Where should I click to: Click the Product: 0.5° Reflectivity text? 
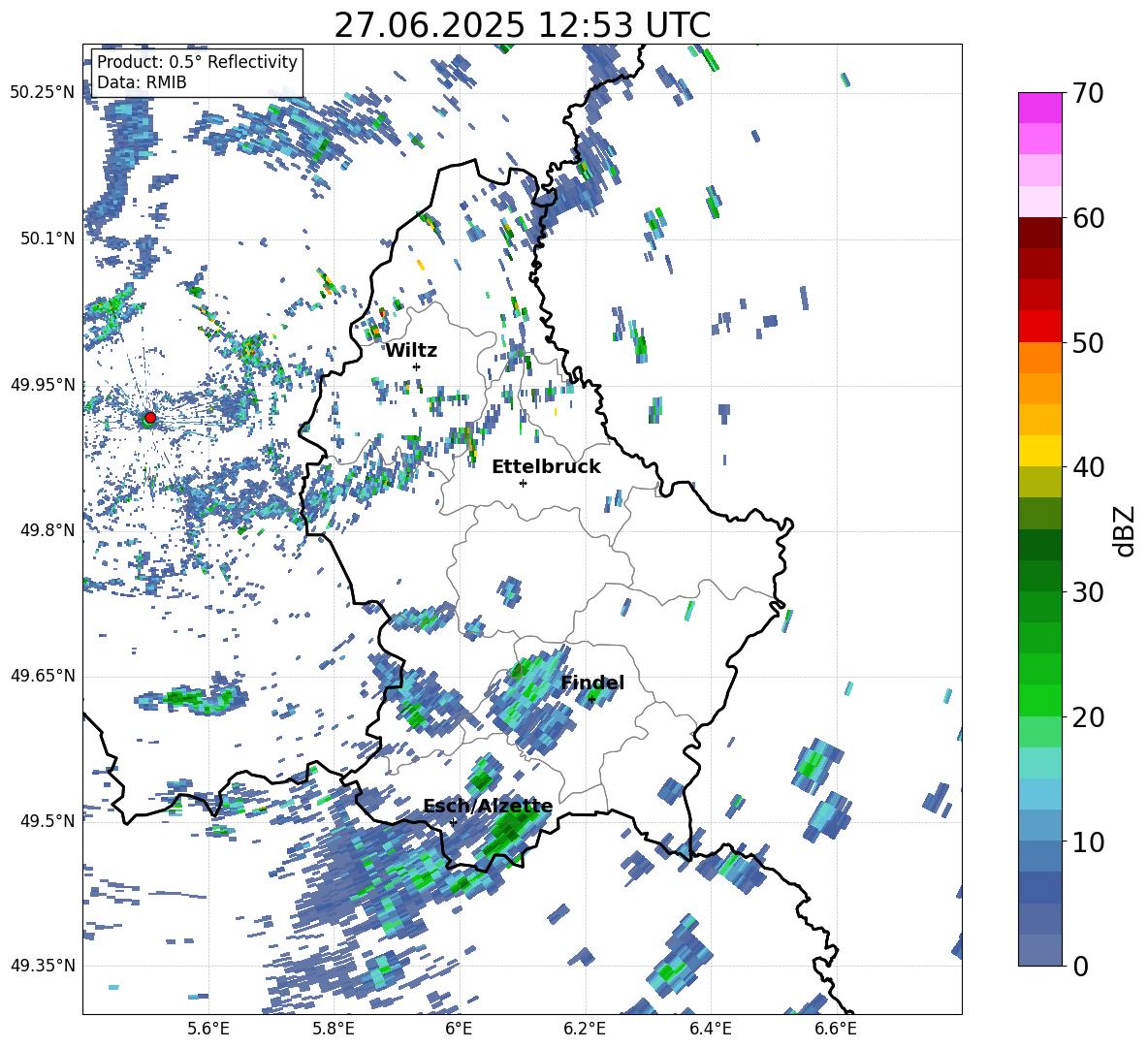pos(197,62)
